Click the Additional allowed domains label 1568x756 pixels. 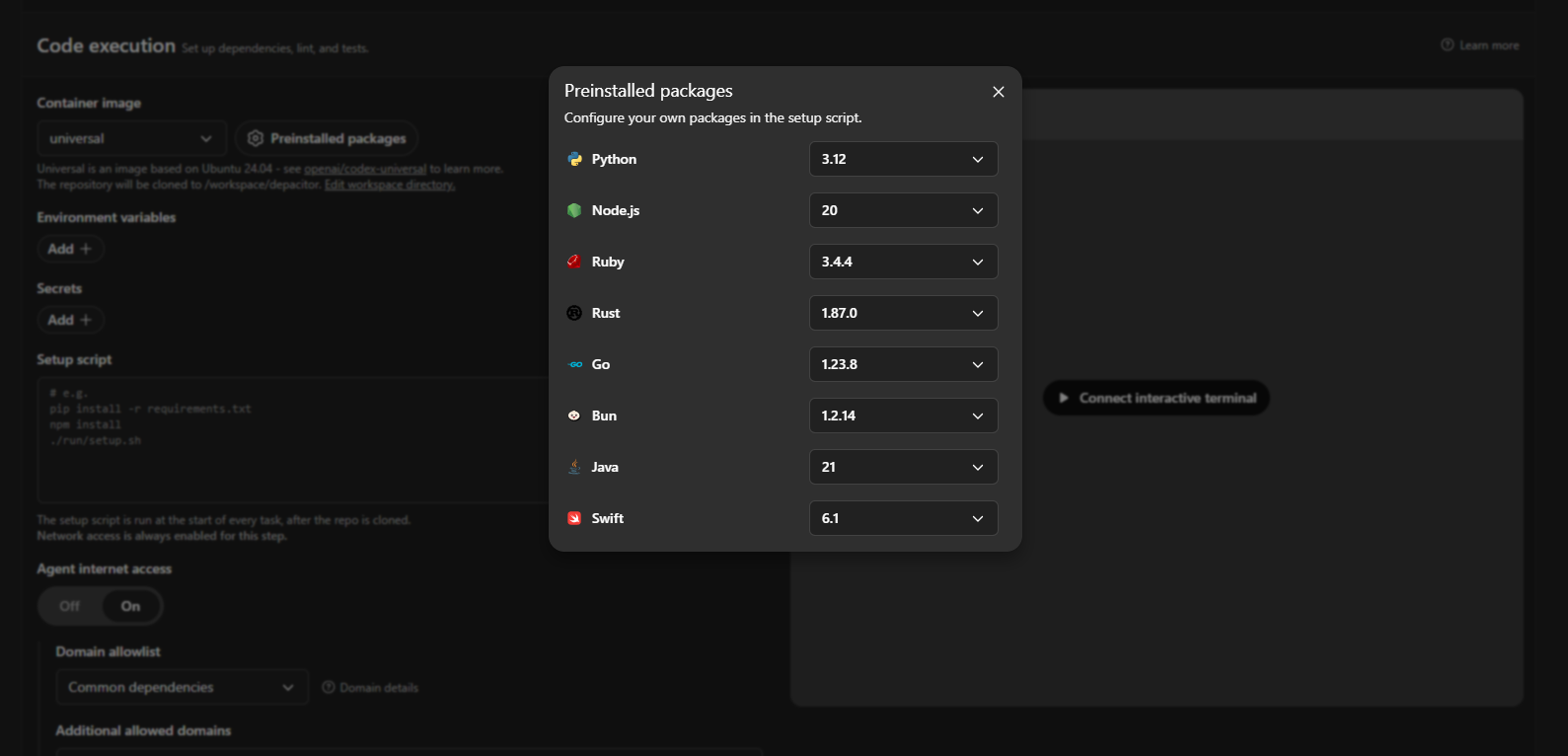[x=143, y=730]
